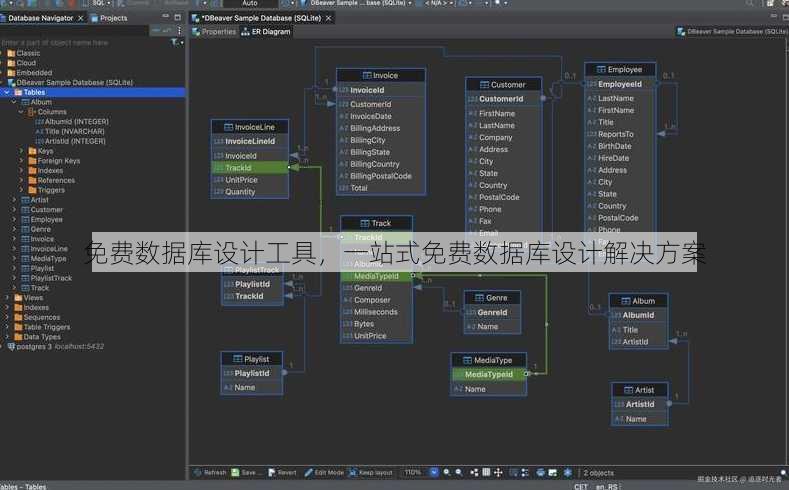
Task: Click the arrange diagram icon
Action: click(x=475, y=472)
